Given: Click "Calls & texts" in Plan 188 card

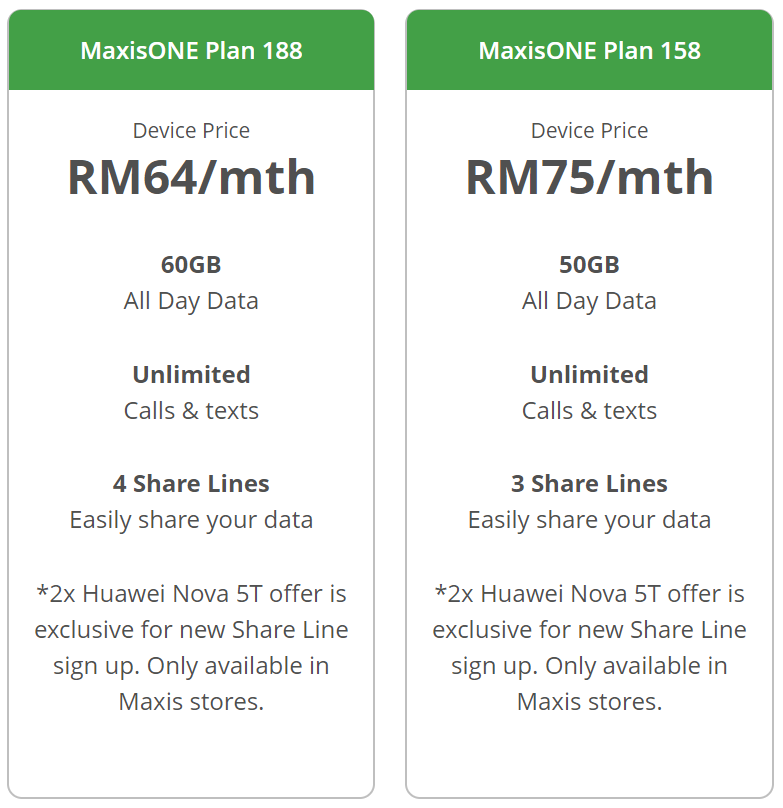Looking at the screenshot, I should point(191,411).
